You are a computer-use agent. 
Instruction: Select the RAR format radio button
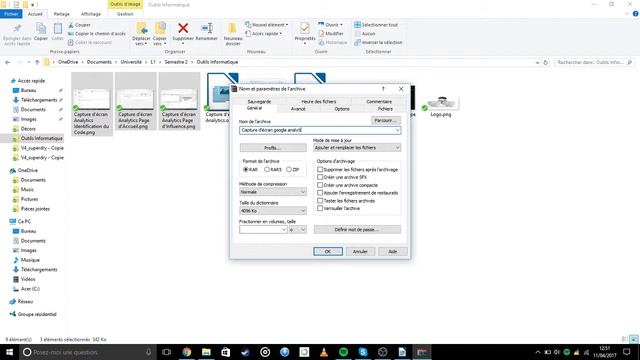pos(246,169)
